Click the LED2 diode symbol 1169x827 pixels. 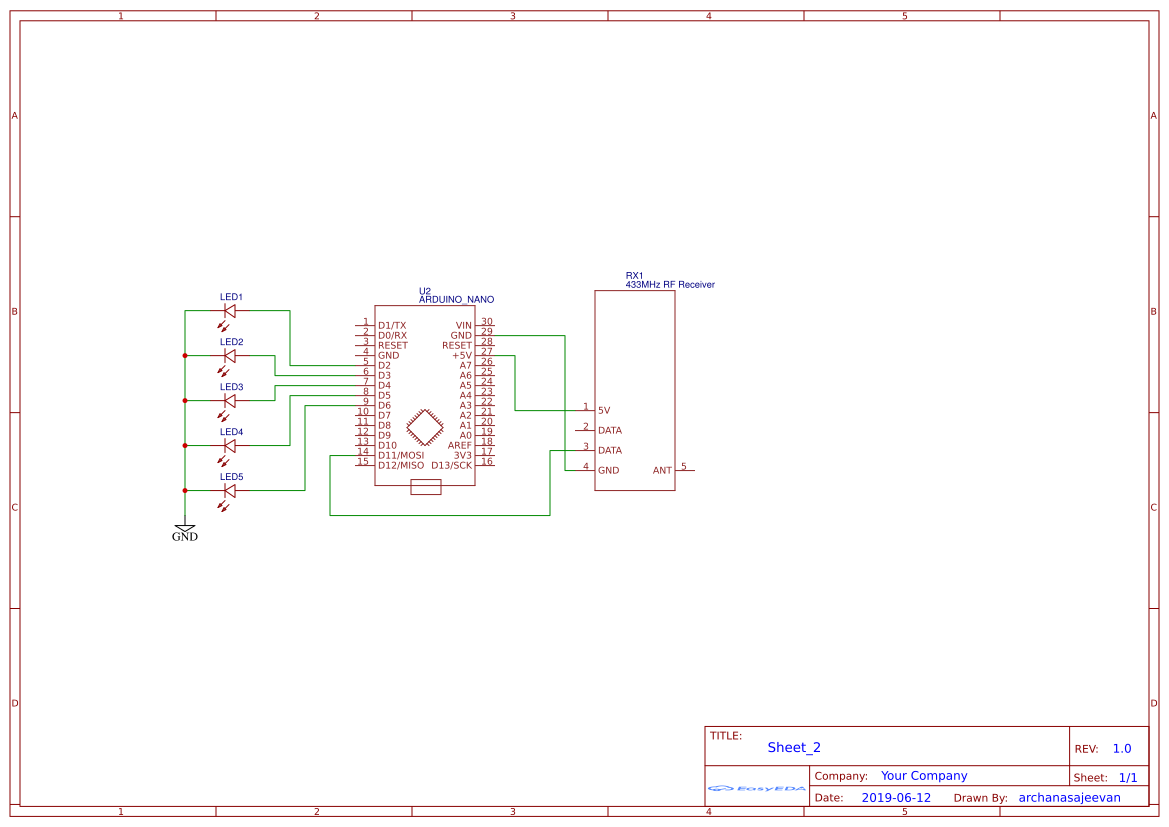[228, 355]
